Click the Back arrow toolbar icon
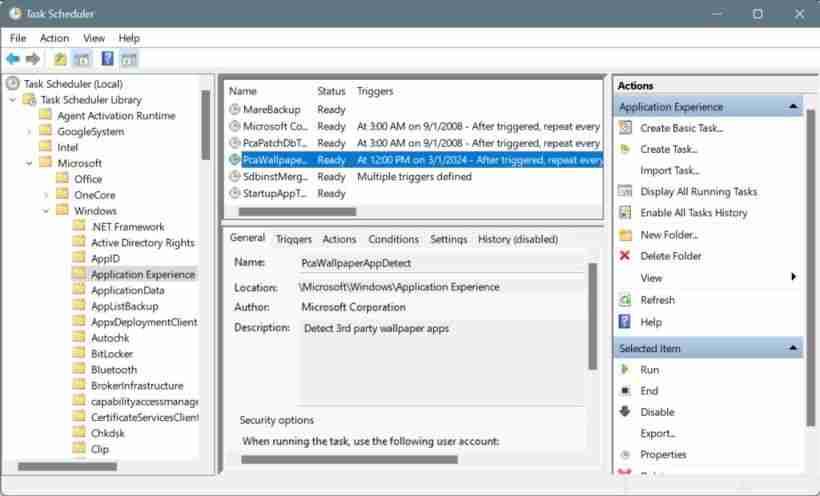Viewport: 820px width, 496px height. coord(13,59)
